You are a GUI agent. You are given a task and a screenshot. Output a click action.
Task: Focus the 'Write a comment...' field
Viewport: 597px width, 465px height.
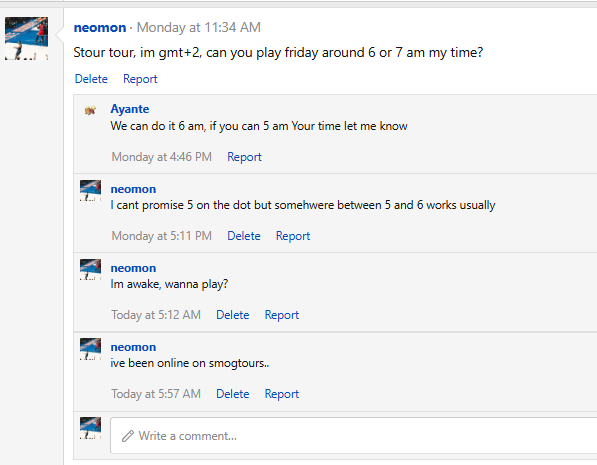pos(354,435)
